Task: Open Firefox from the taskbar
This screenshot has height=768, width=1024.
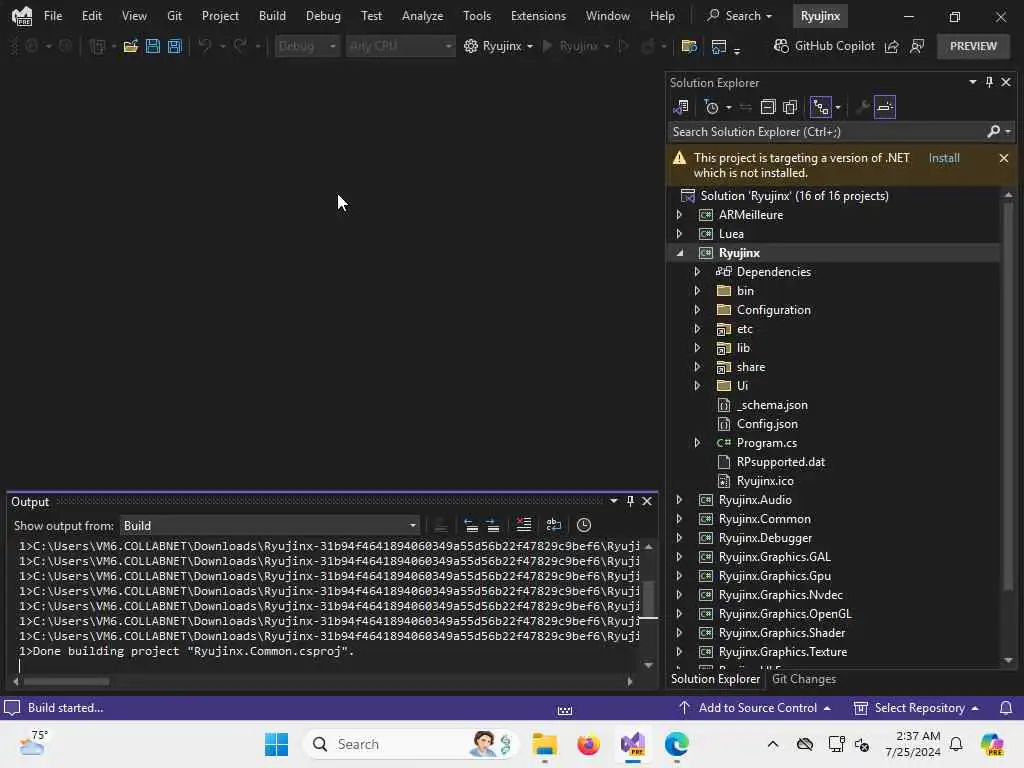Action: pos(588,744)
